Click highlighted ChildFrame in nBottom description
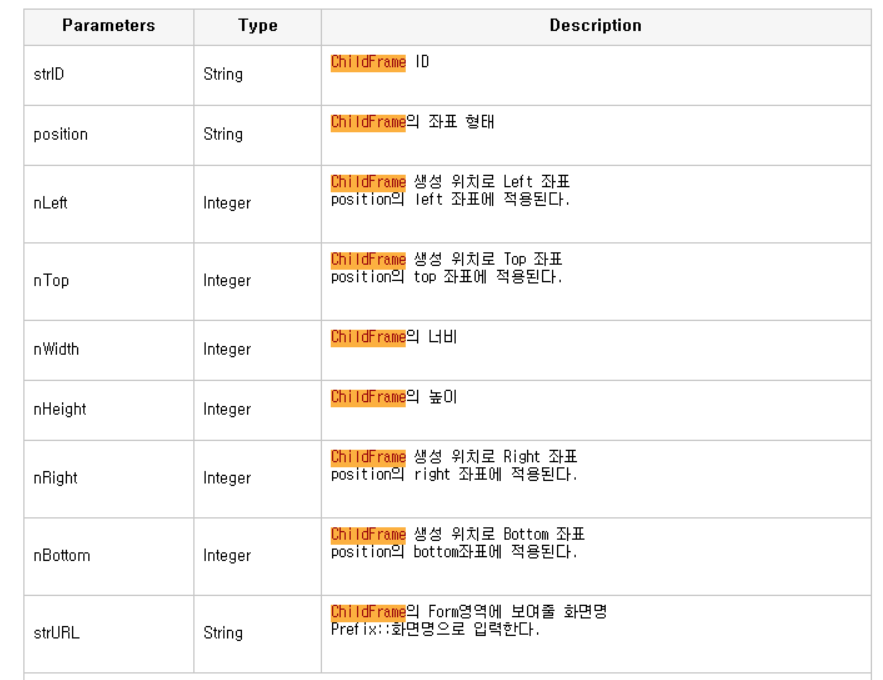The height and width of the screenshot is (680, 883). (x=368, y=534)
